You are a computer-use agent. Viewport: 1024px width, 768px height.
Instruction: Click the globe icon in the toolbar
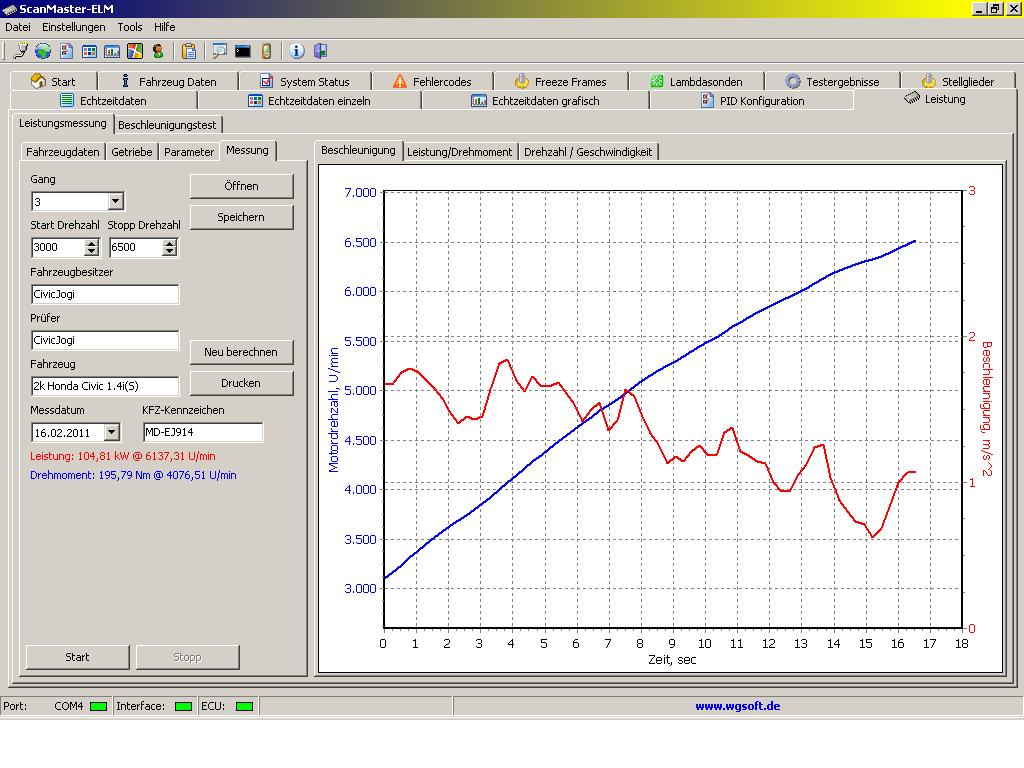43,51
